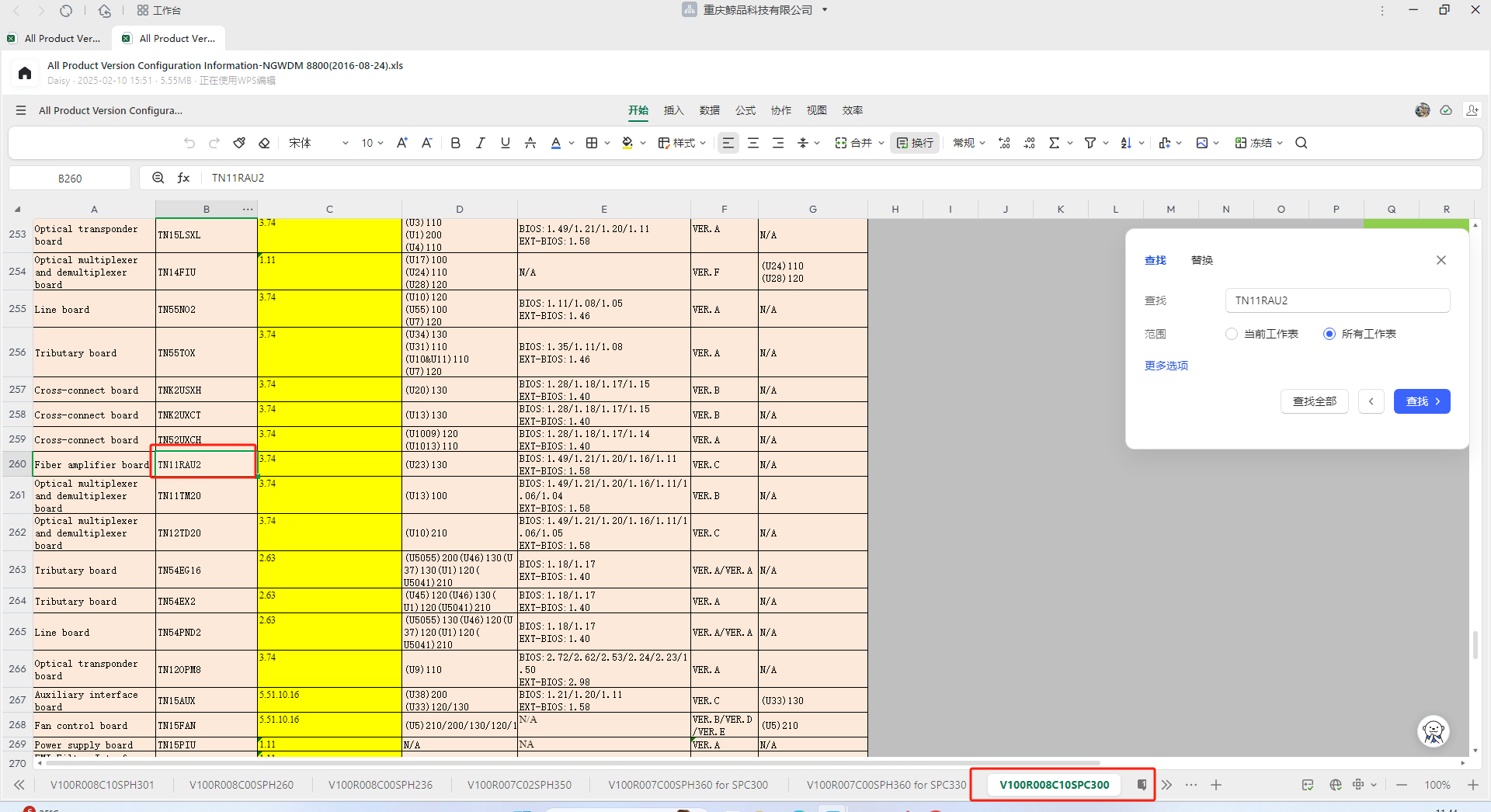The image size is (1491, 812).
Task: Open the insert function fx dialog
Action: point(183,178)
